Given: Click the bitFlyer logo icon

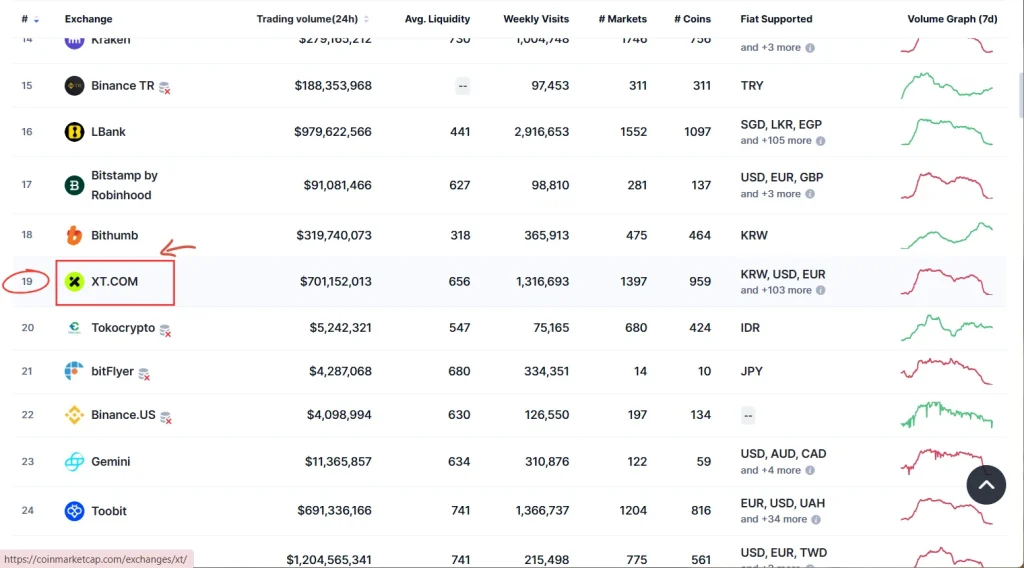Looking at the screenshot, I should point(74,371).
